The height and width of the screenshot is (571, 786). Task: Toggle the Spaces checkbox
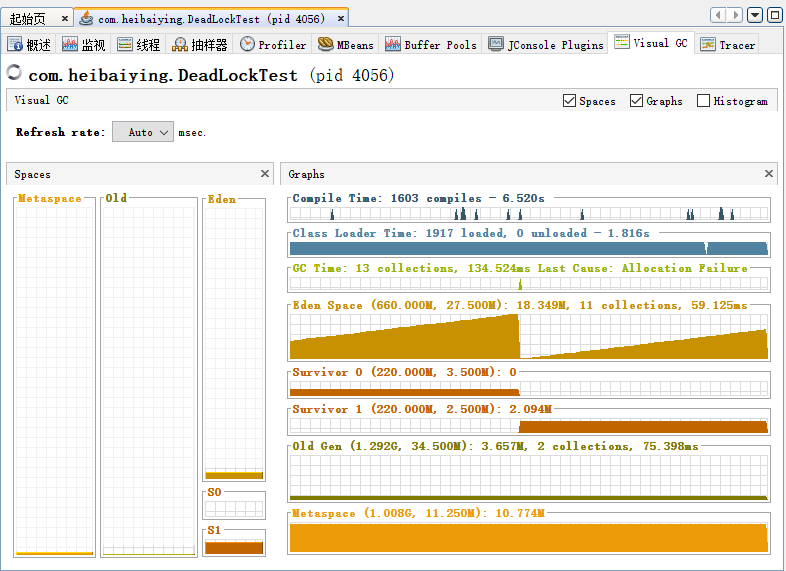tap(569, 101)
